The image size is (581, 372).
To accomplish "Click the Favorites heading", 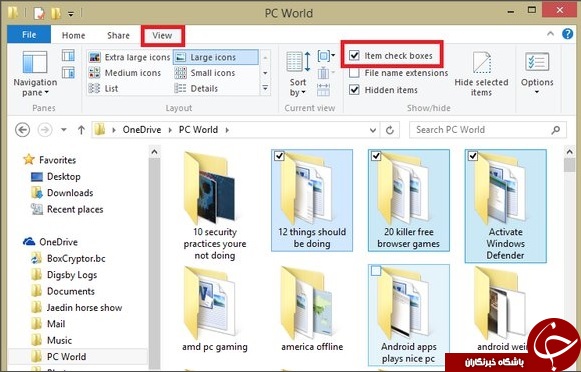I will 50,160.
